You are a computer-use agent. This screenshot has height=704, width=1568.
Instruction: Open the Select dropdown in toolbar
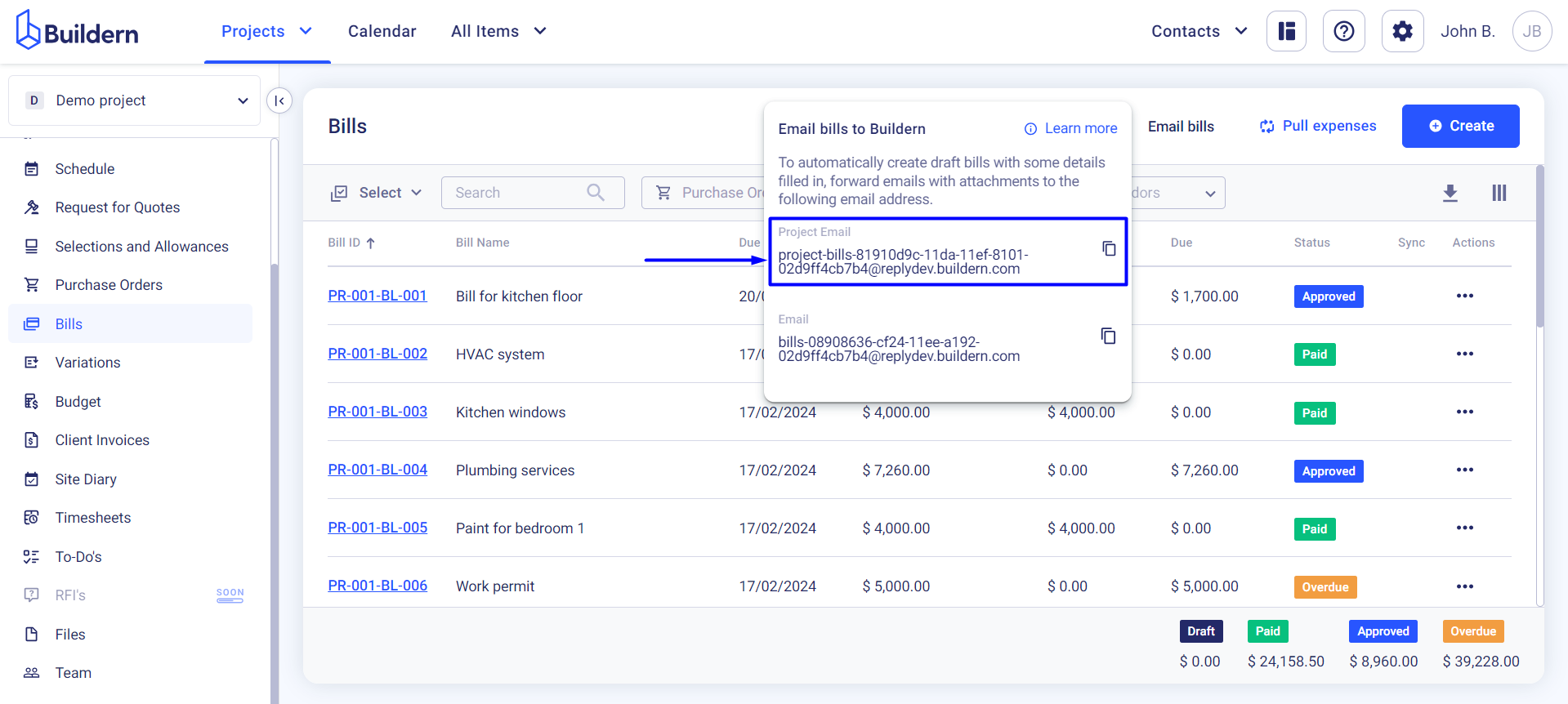click(377, 193)
